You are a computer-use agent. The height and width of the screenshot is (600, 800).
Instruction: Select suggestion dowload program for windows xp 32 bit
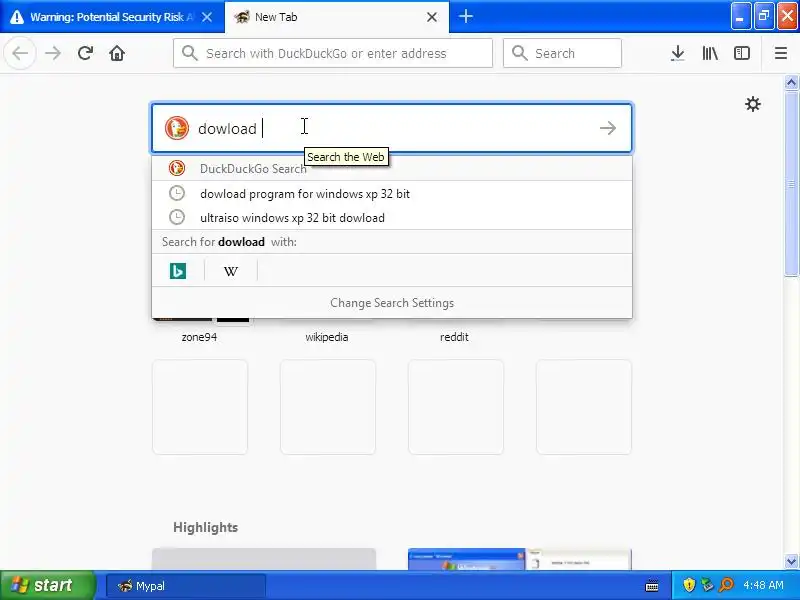pyautogui.click(x=392, y=194)
